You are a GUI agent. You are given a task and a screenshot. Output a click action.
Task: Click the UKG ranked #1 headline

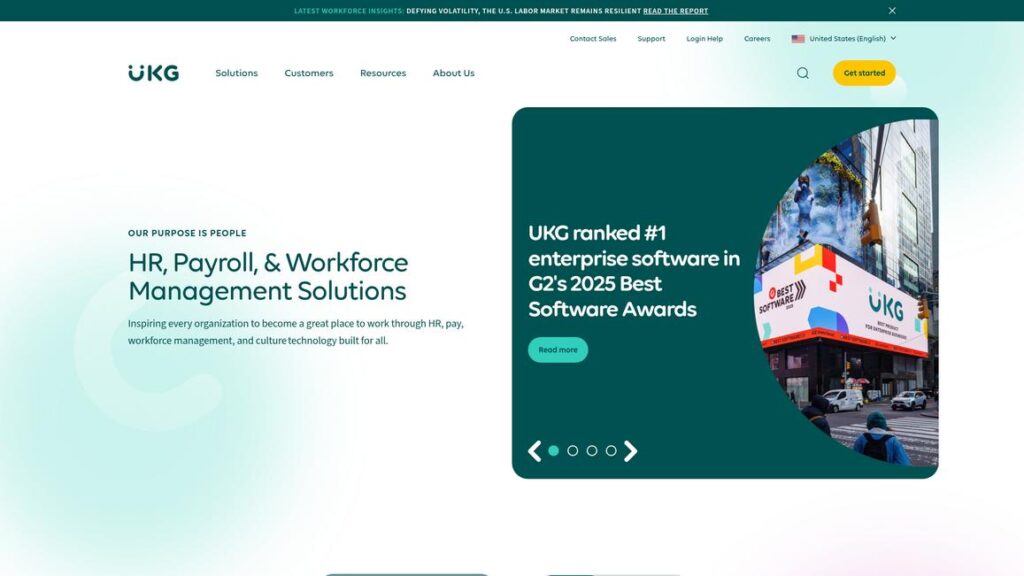point(633,271)
